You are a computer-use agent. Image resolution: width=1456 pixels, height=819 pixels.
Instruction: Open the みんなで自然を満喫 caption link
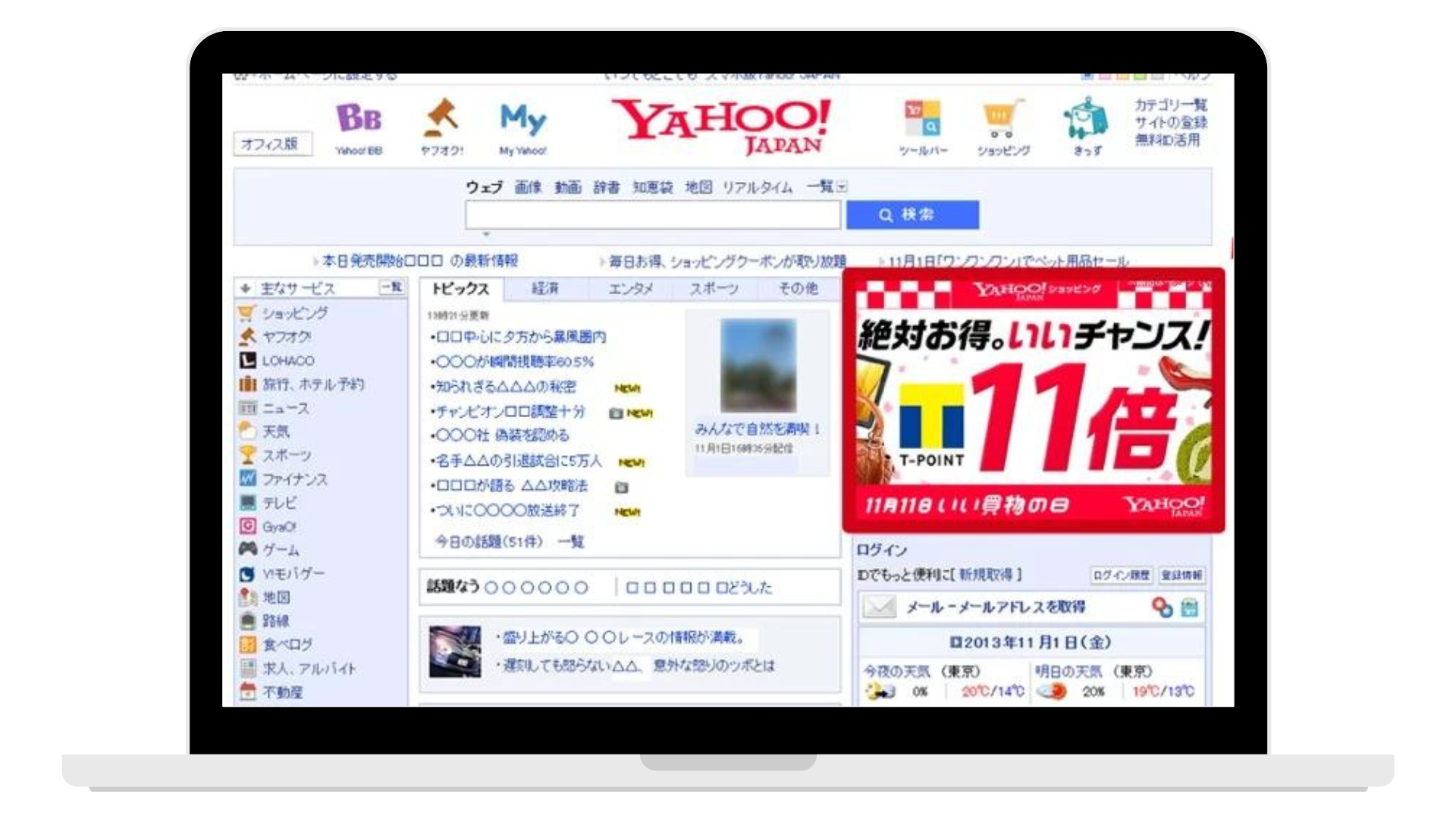tap(758, 429)
